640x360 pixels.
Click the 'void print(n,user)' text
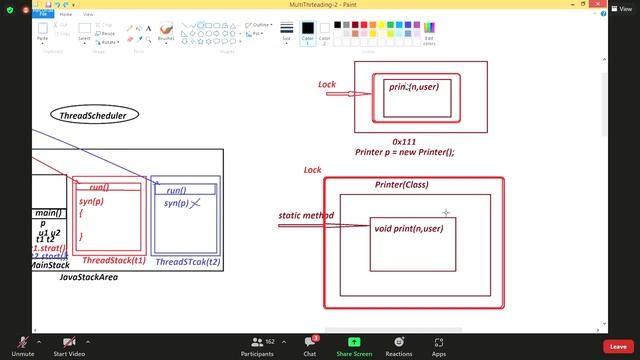[409, 229]
